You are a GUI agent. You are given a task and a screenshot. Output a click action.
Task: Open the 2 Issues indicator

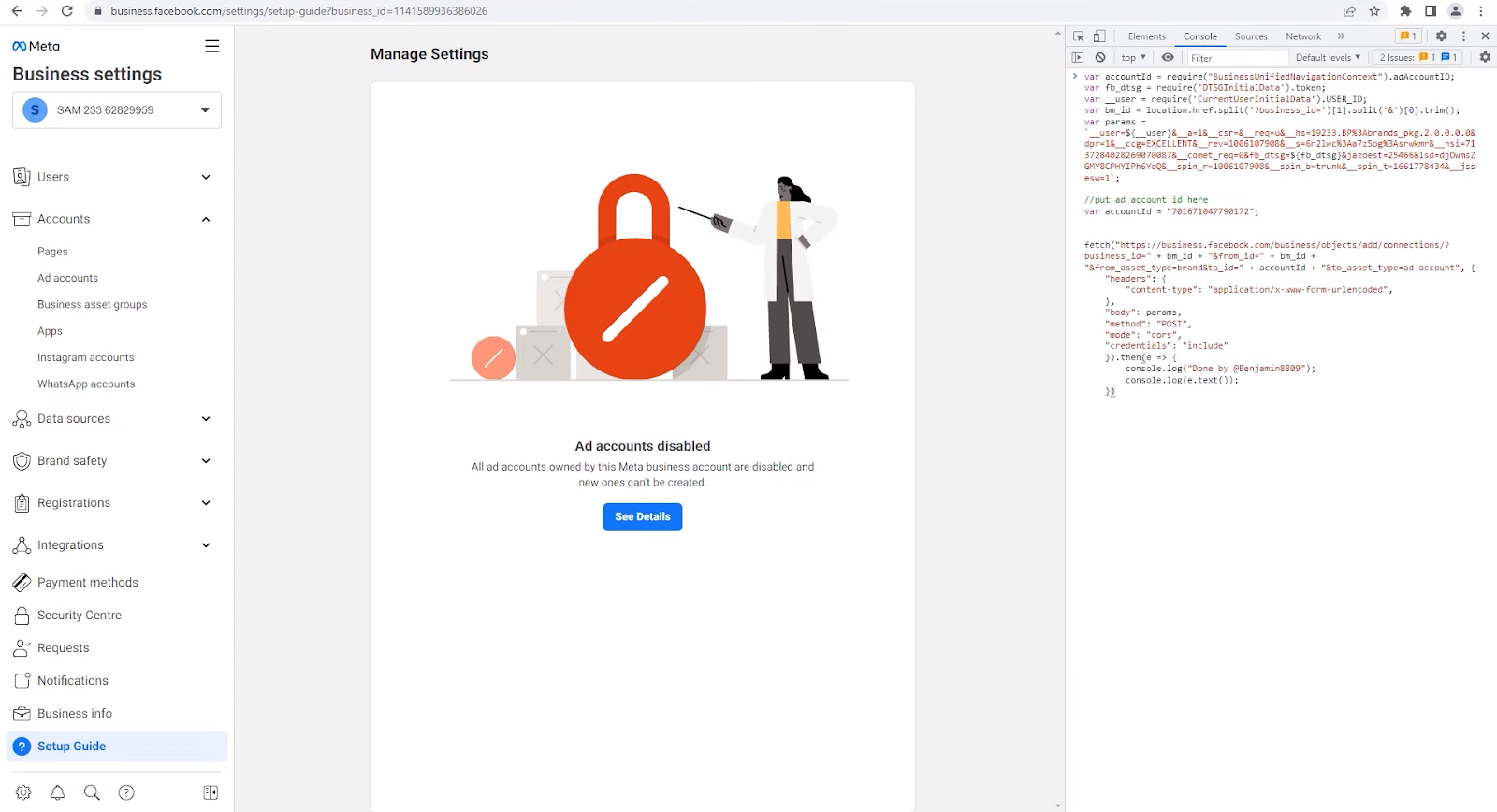tap(1418, 57)
